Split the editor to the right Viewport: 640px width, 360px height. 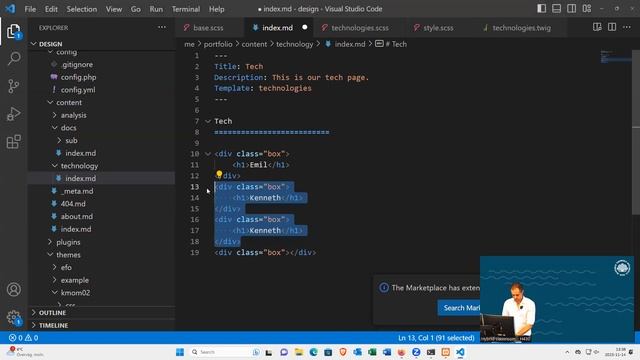[612, 27]
